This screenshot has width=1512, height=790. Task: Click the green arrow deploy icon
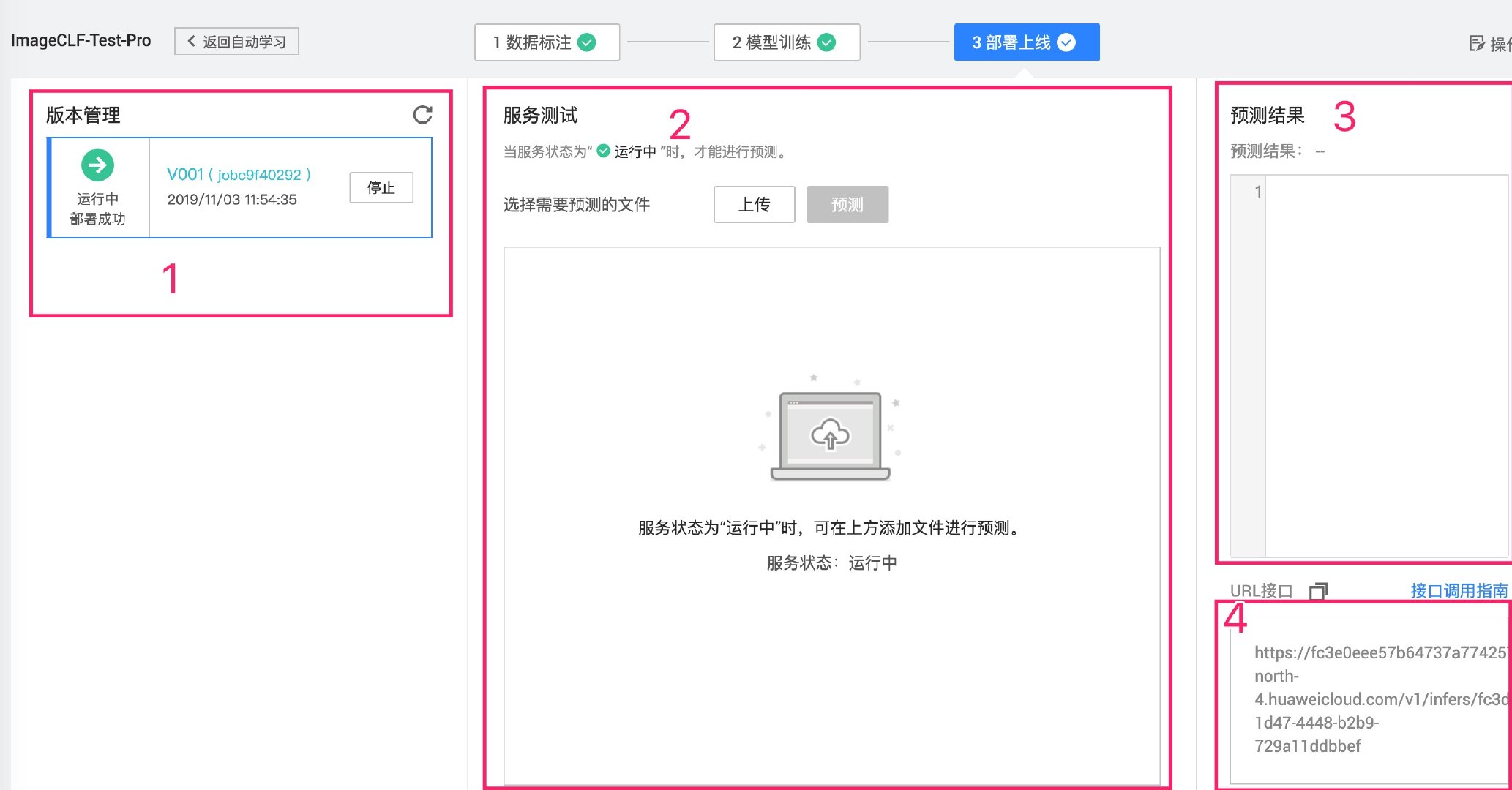point(97,164)
